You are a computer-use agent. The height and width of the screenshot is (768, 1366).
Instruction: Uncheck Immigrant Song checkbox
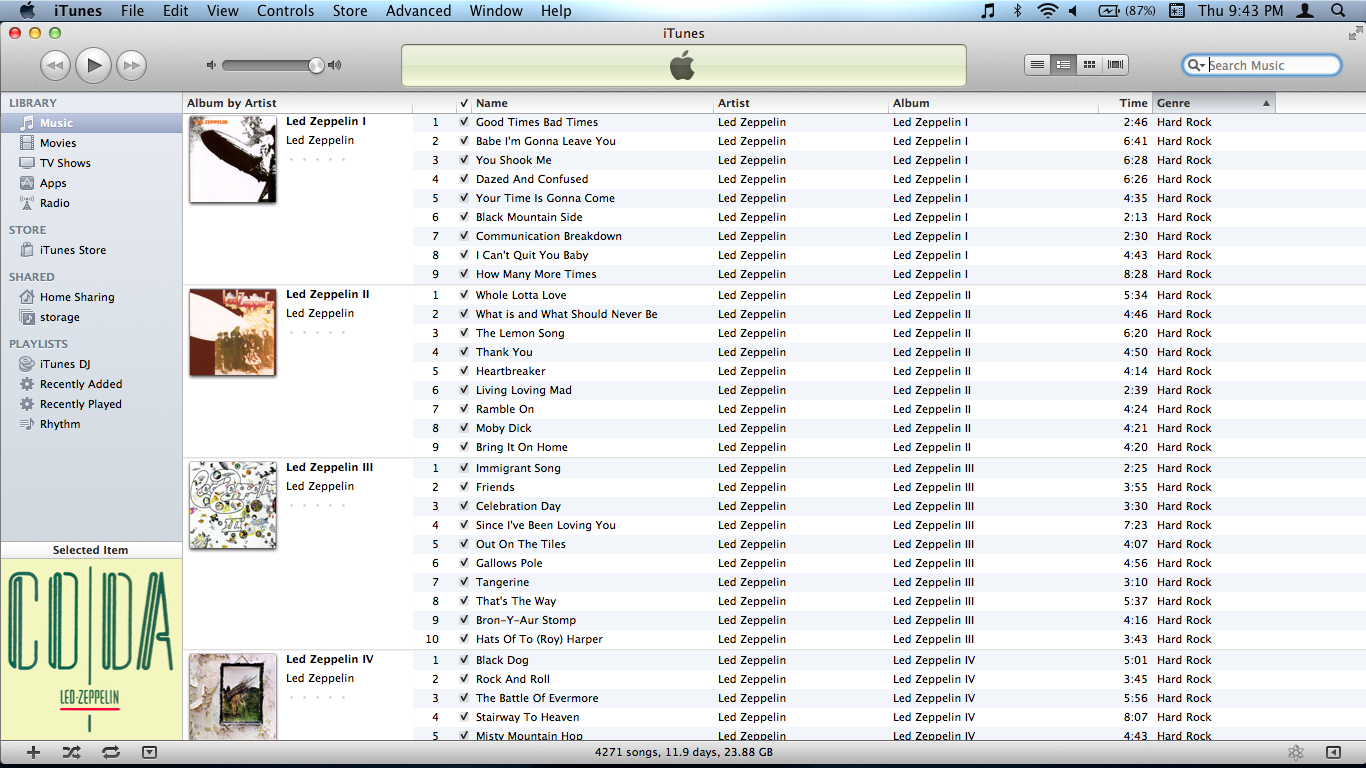[464, 468]
